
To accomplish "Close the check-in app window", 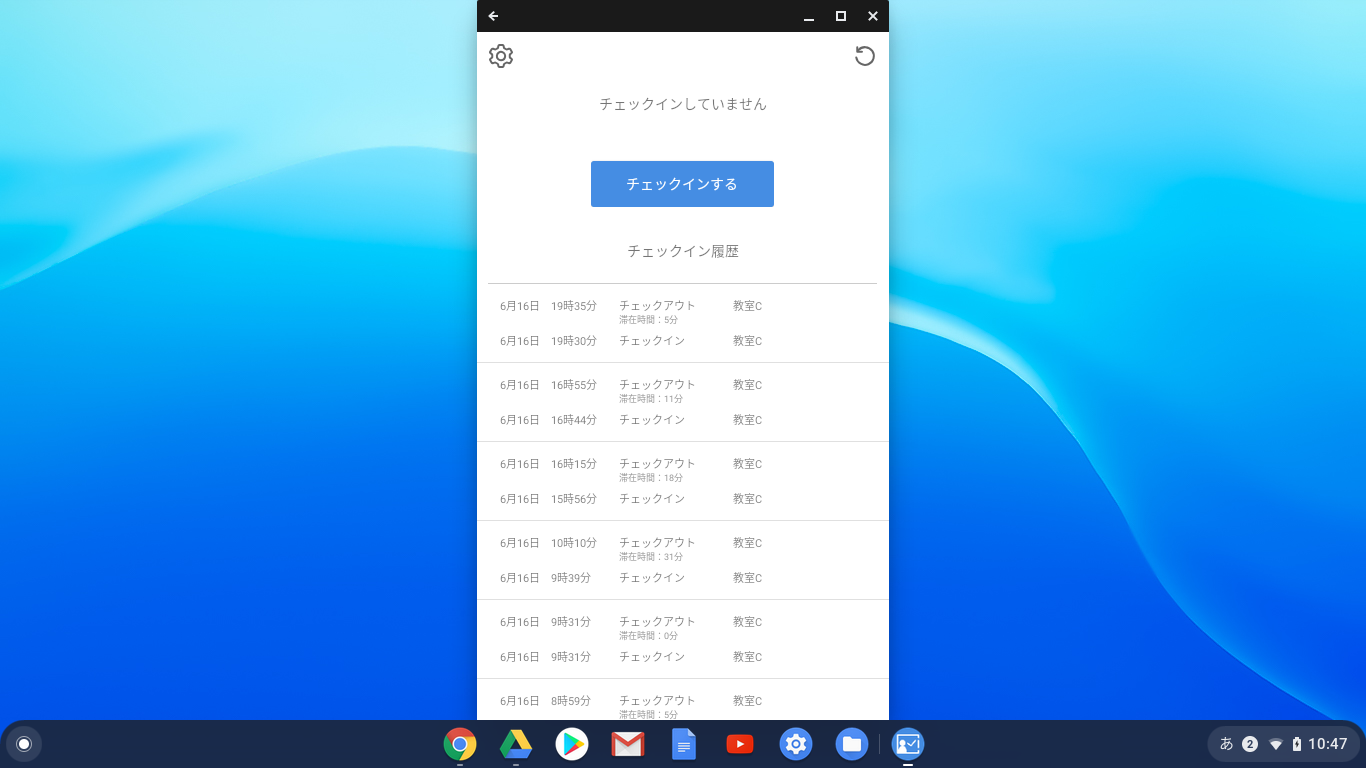I will tap(873, 16).
